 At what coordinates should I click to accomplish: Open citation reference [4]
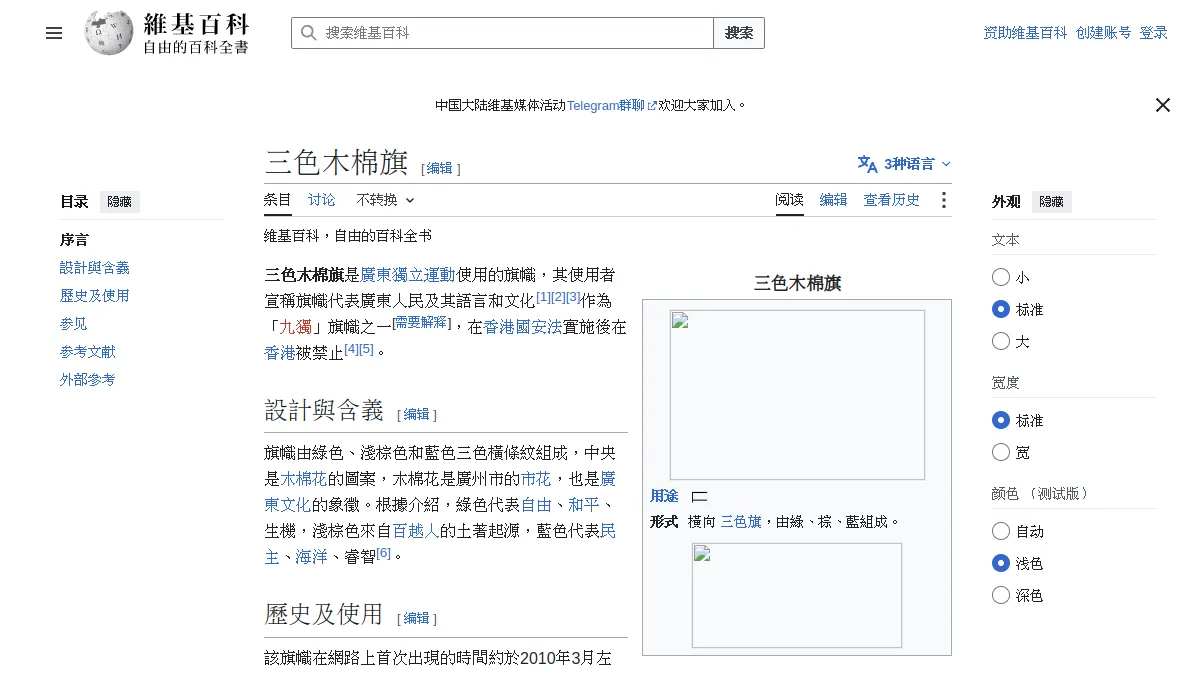click(351, 348)
